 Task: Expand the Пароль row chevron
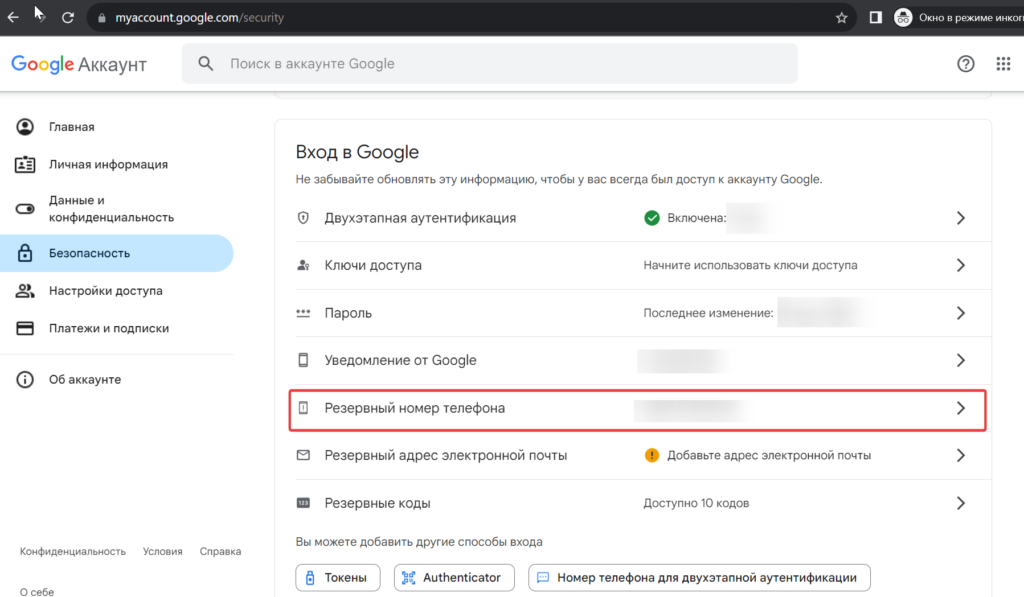961,313
